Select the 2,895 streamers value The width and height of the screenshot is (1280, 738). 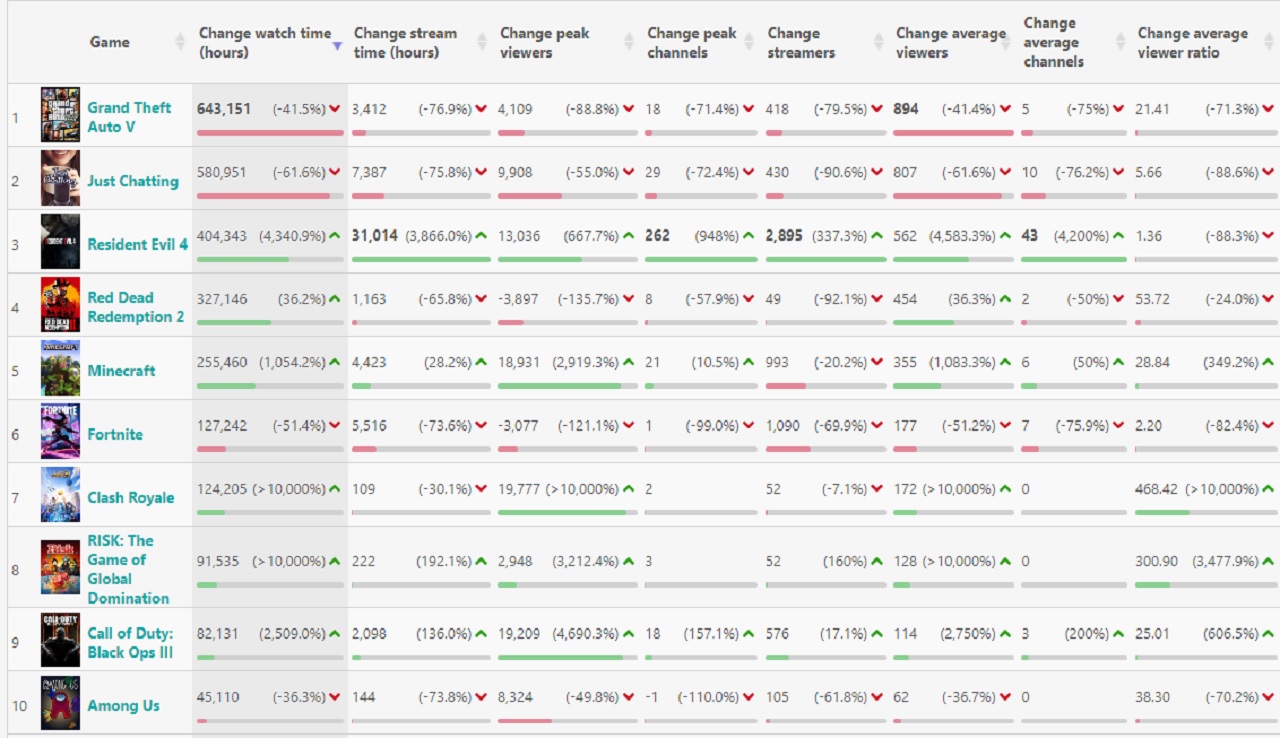pos(784,236)
